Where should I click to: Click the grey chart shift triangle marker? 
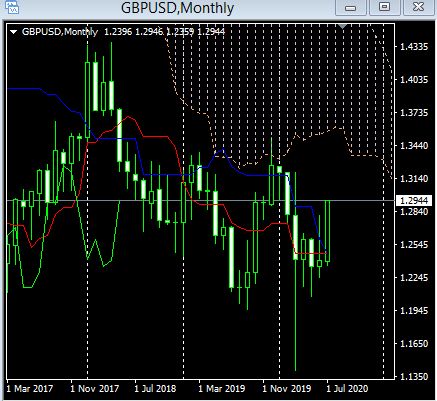click(x=343, y=26)
